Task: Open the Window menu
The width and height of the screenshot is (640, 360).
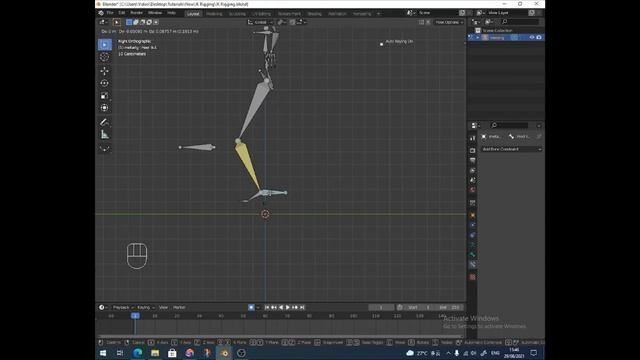Action: click(155, 13)
